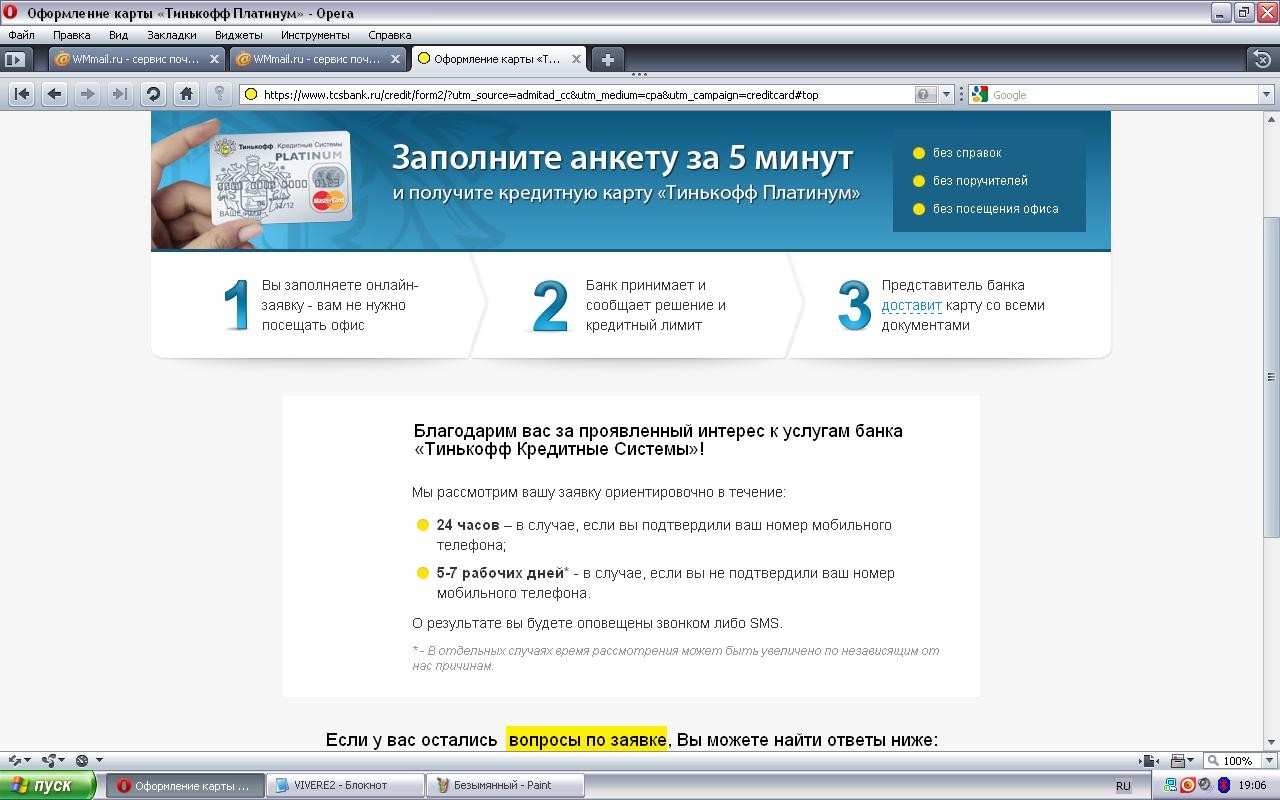Image resolution: width=1280 pixels, height=800 pixels.
Task: Open the Opera Link status bar icon
Action: click(19, 760)
